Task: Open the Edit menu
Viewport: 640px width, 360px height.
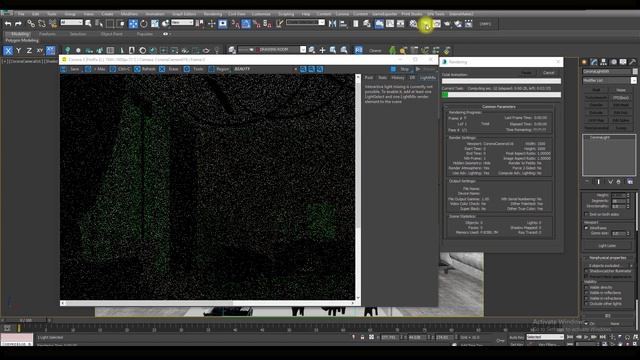Action: 36,14
